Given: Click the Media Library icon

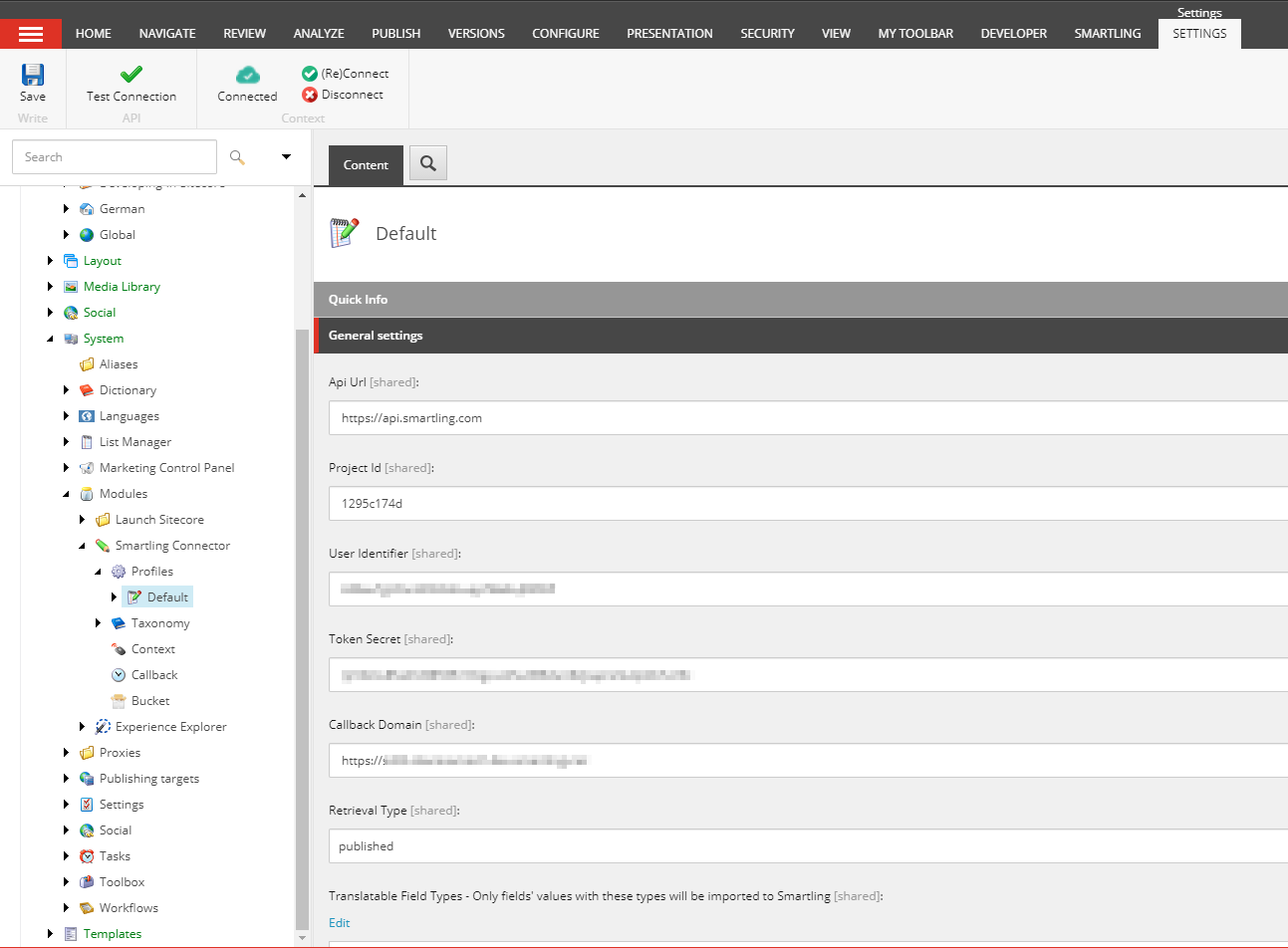Looking at the screenshot, I should coord(71,287).
